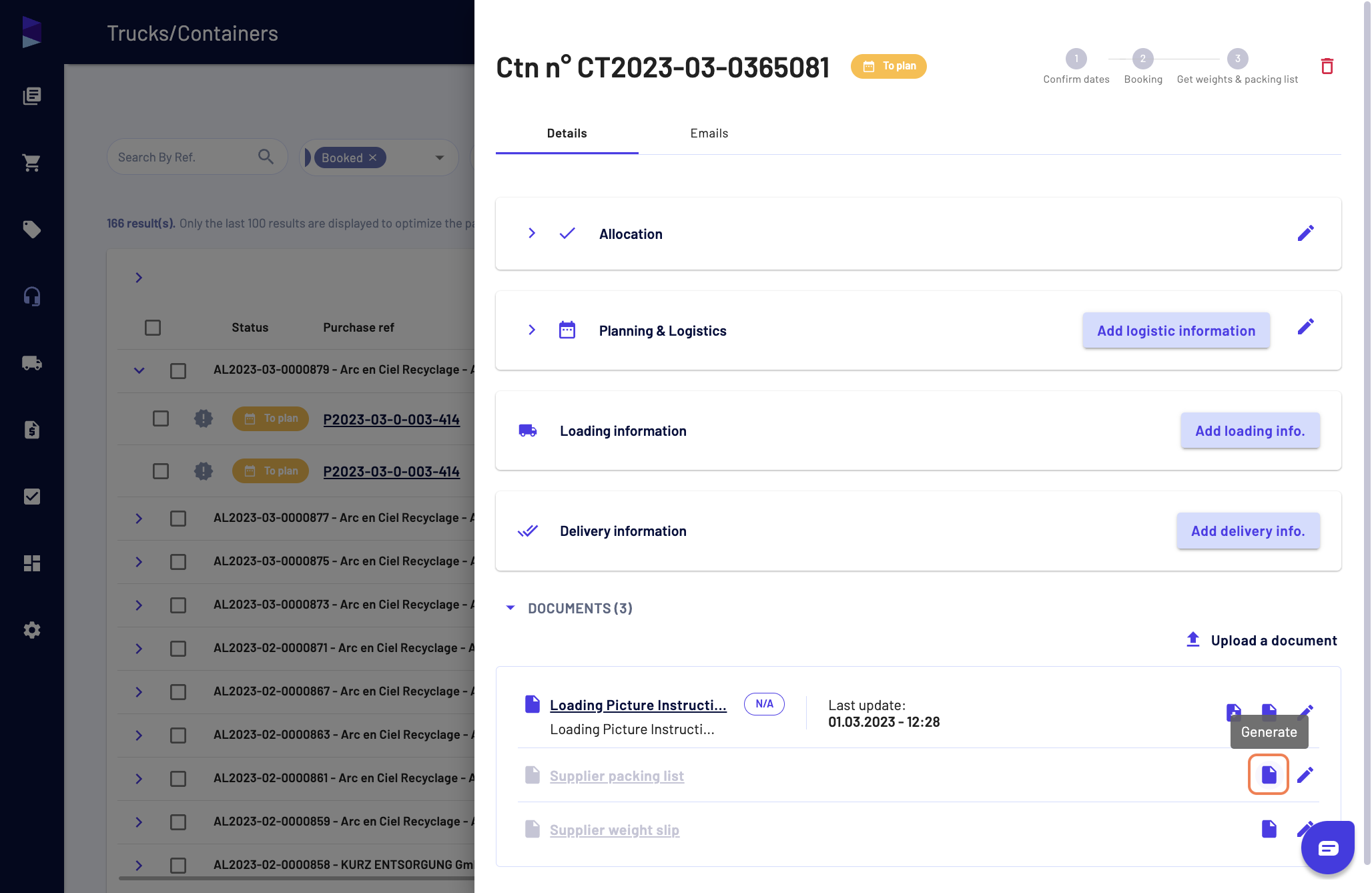Open the settings gear sidebar icon

[31, 630]
